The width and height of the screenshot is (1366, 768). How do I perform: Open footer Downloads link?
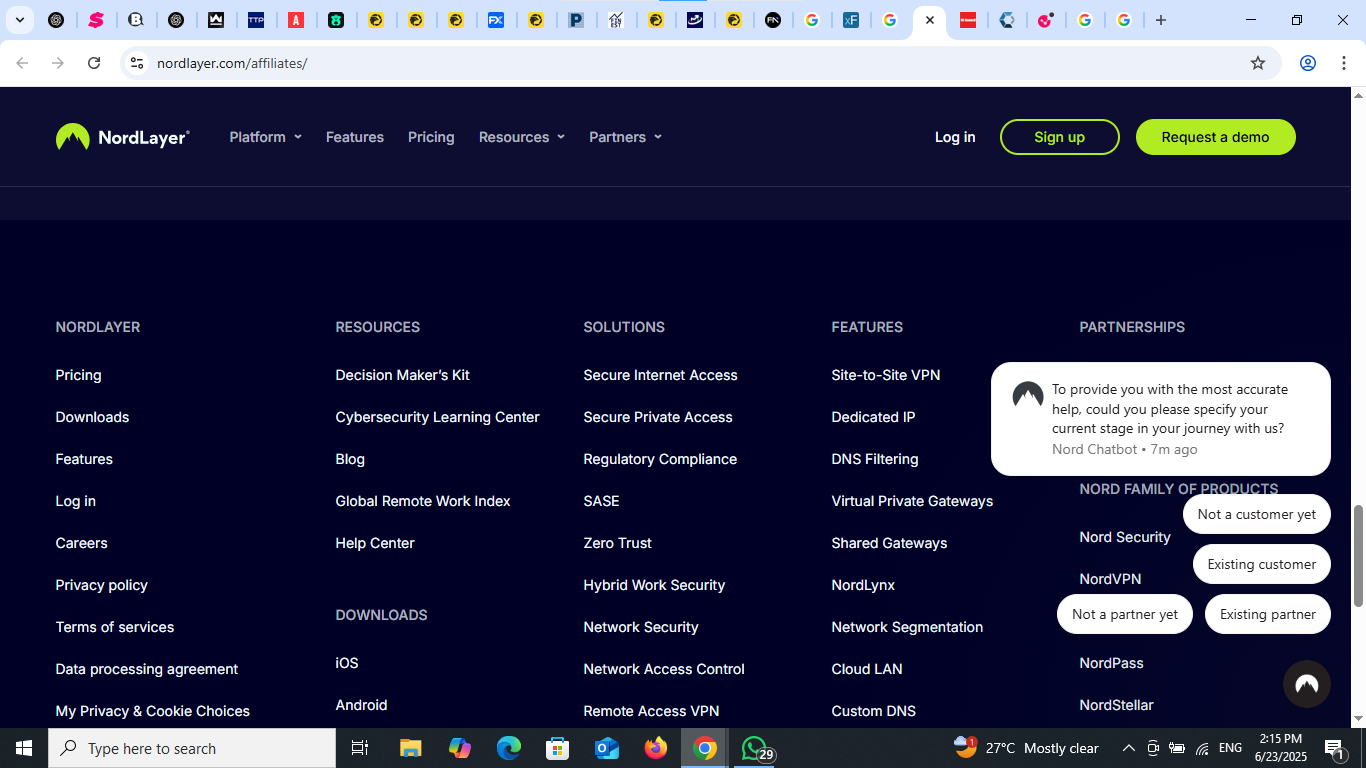(92, 417)
